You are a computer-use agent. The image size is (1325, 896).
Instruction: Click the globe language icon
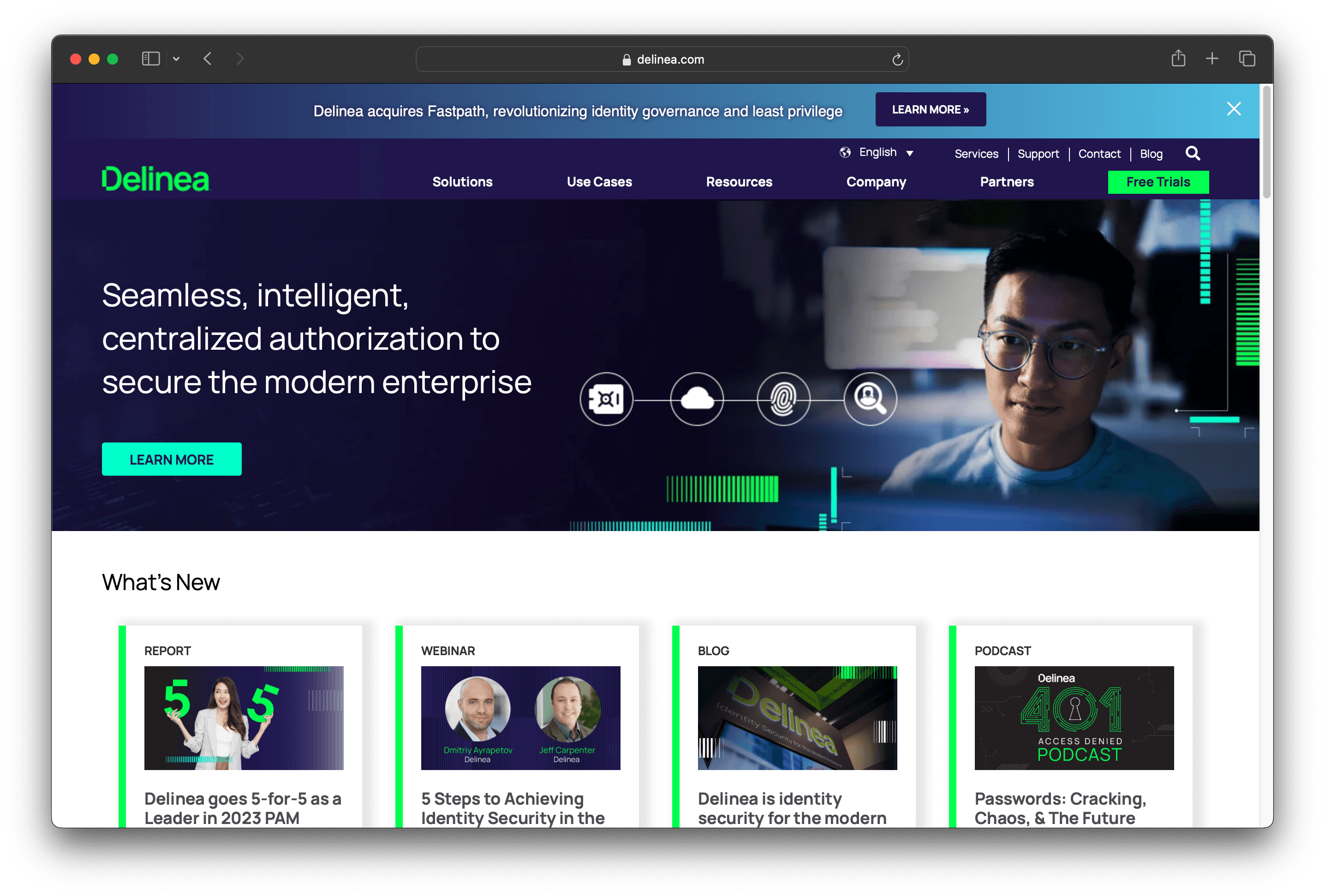click(845, 152)
